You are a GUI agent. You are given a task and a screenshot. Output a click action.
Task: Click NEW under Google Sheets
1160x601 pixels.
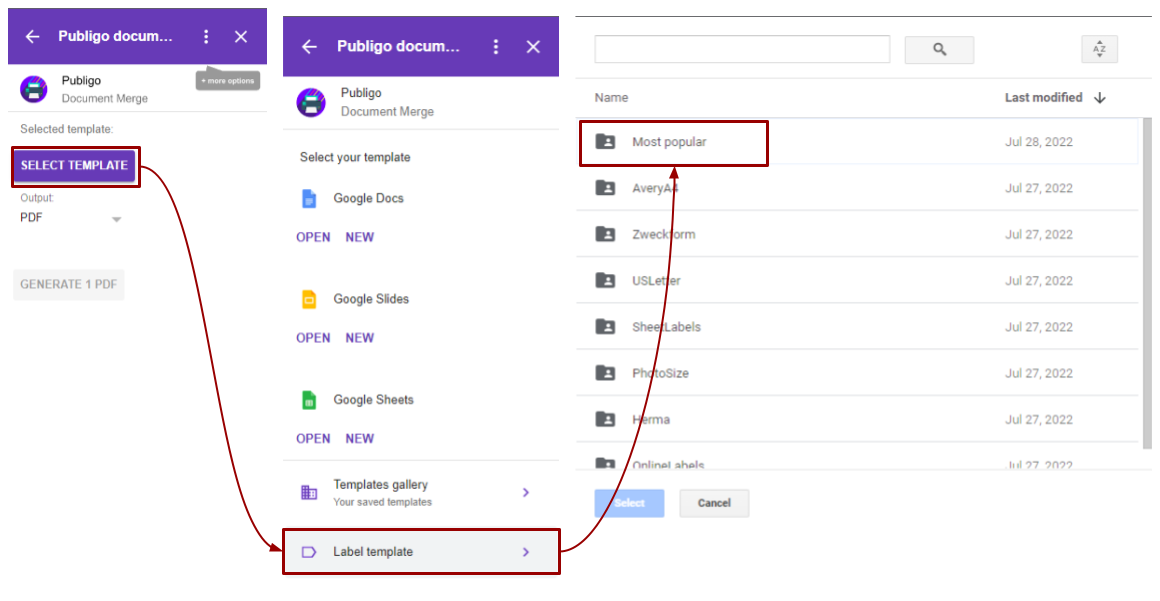(360, 439)
